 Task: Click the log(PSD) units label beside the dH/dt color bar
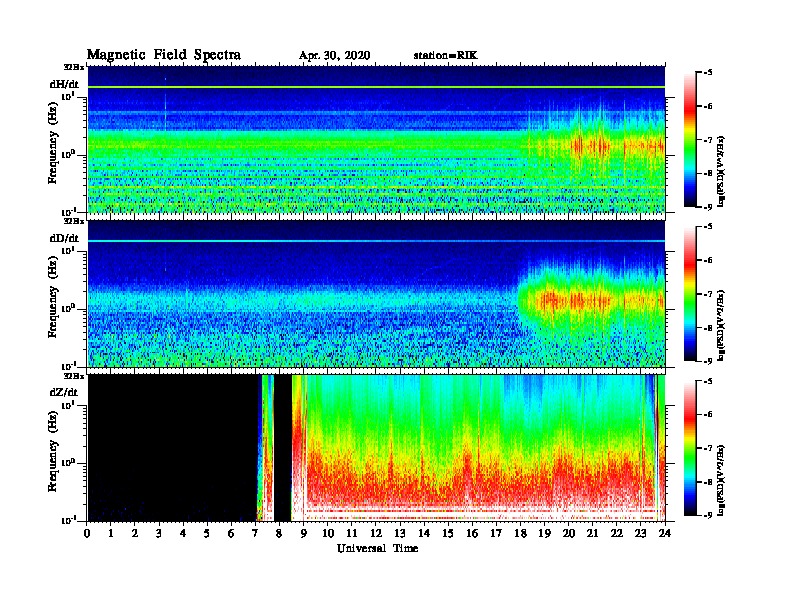(721, 171)
